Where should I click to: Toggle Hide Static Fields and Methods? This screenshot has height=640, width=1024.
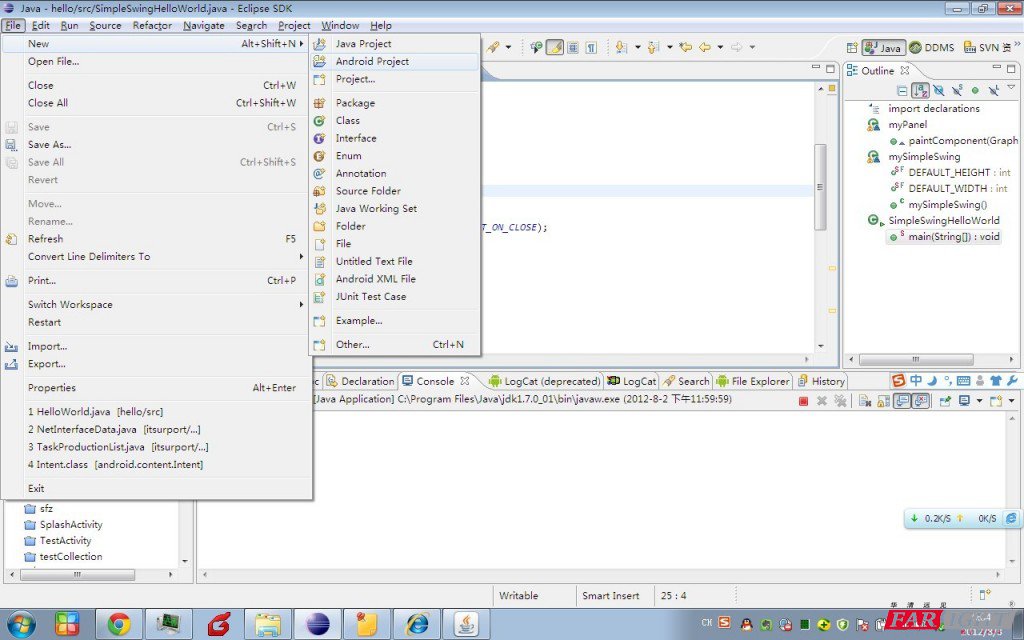[957, 91]
